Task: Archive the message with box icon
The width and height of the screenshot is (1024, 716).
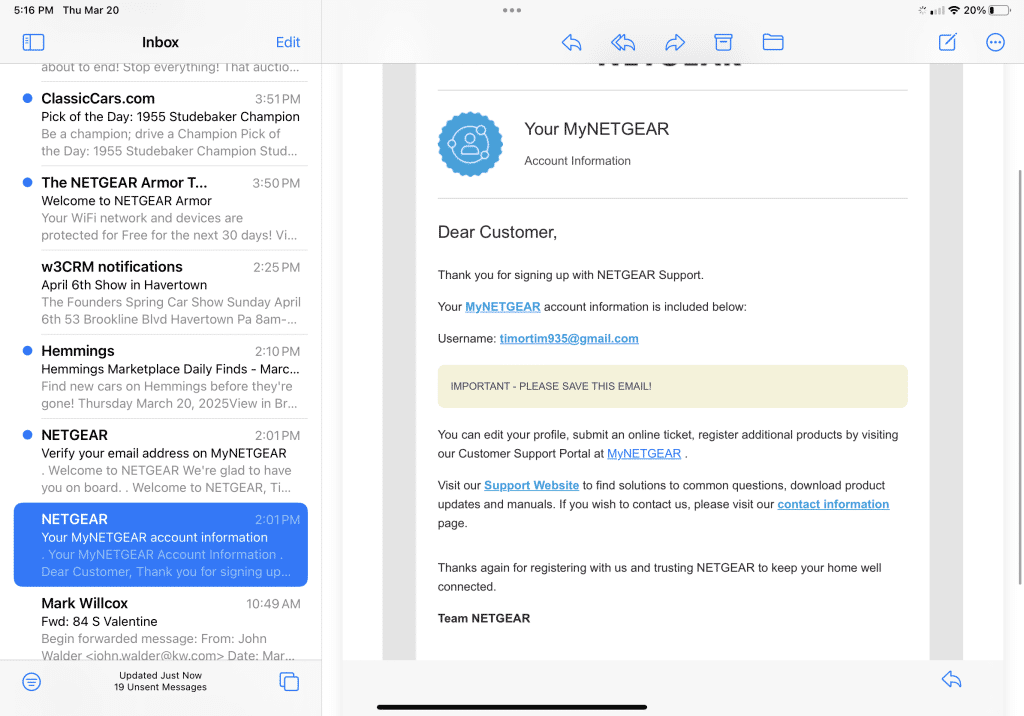Action: coord(723,42)
